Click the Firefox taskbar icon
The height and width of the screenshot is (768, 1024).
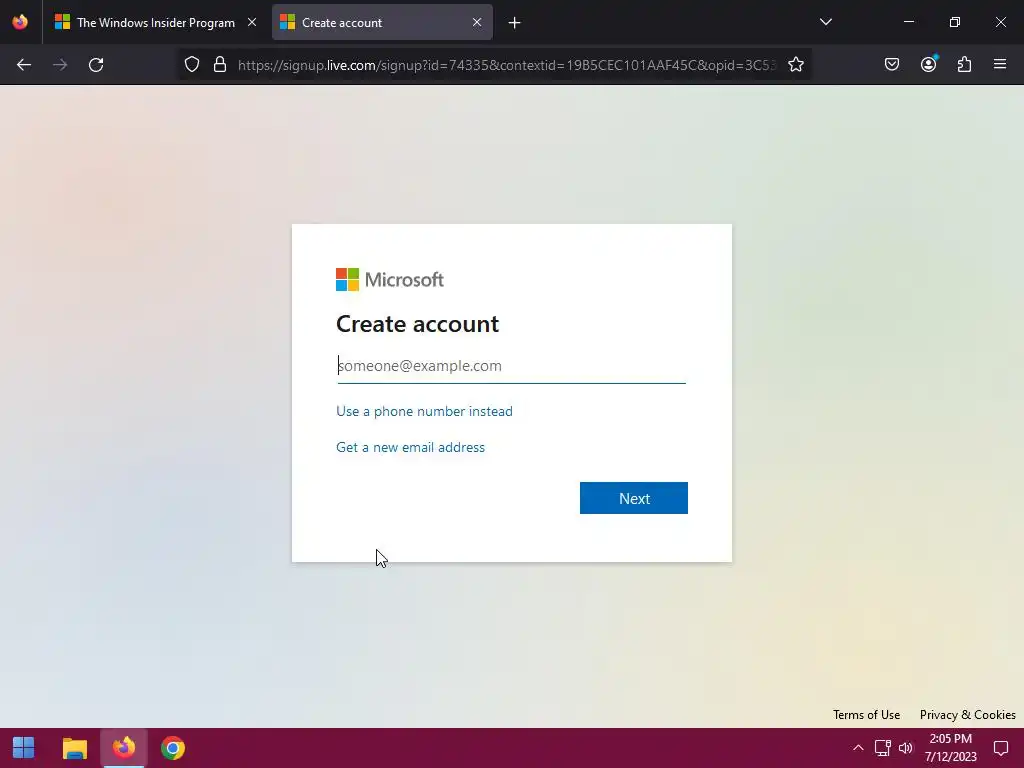tap(124, 748)
